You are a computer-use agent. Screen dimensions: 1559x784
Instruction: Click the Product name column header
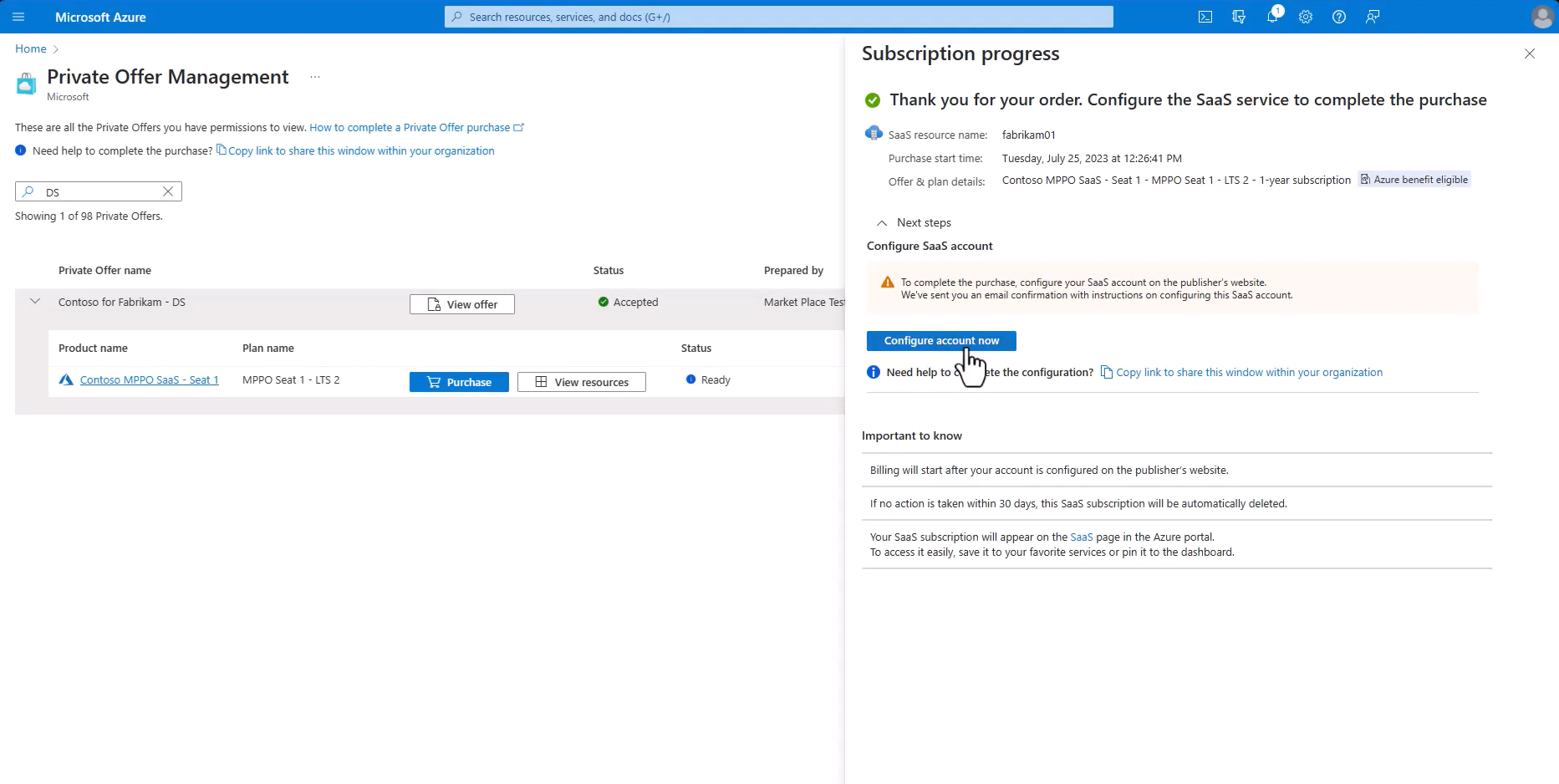[93, 349]
